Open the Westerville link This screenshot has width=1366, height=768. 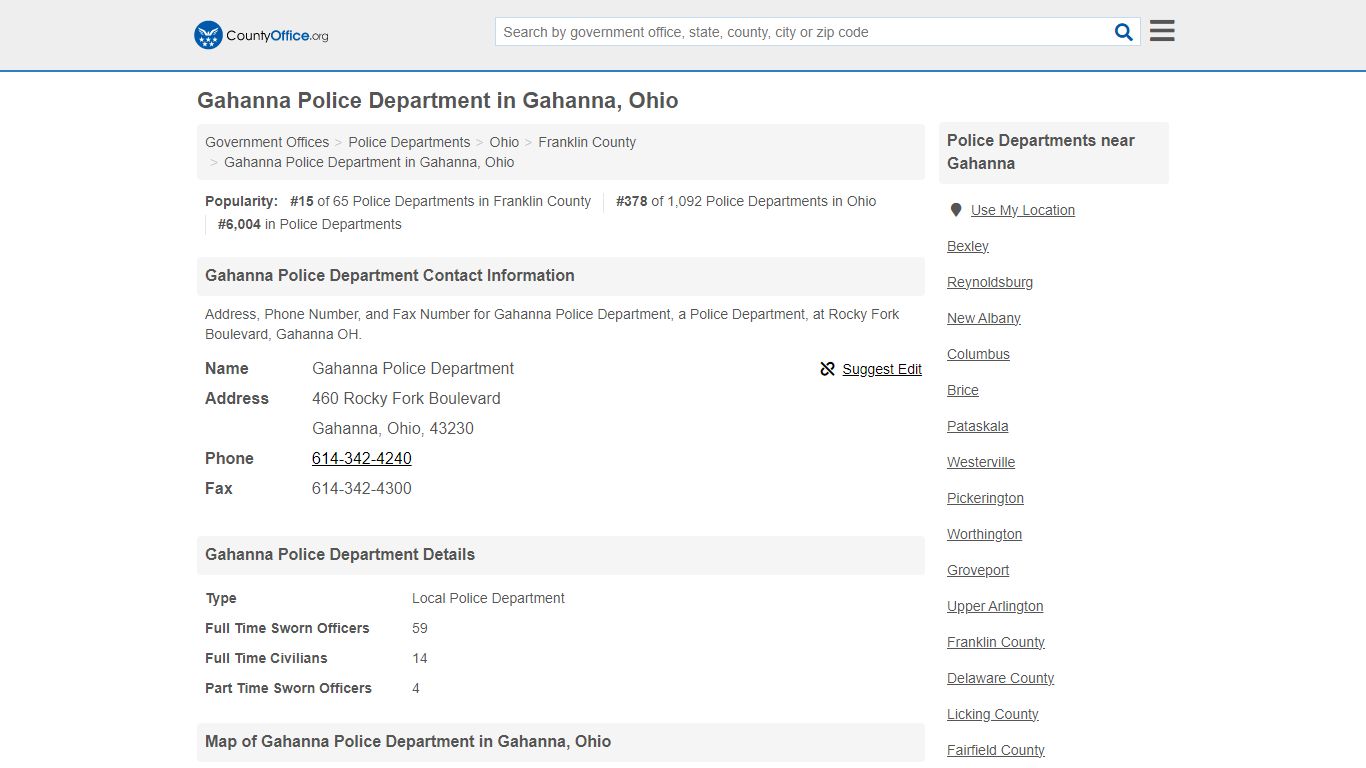[981, 462]
